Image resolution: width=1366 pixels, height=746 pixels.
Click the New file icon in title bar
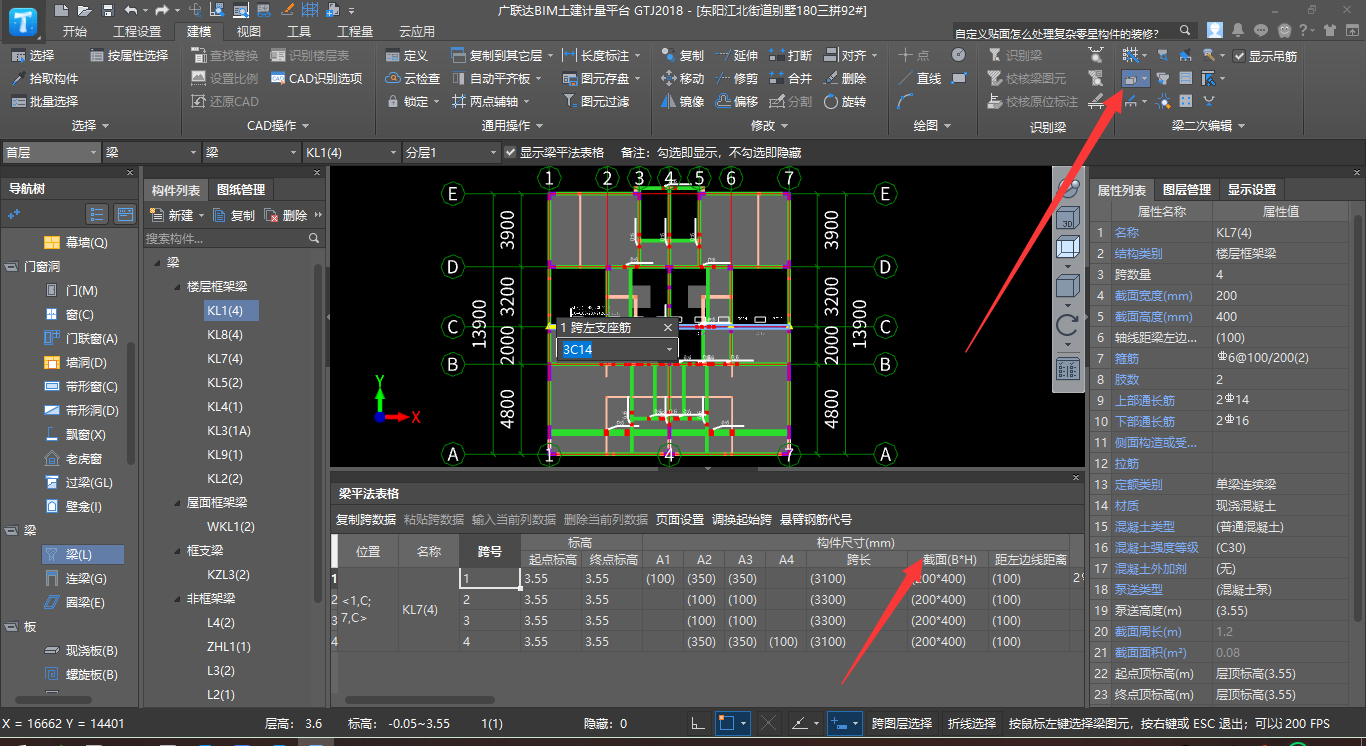pyautogui.click(x=62, y=10)
